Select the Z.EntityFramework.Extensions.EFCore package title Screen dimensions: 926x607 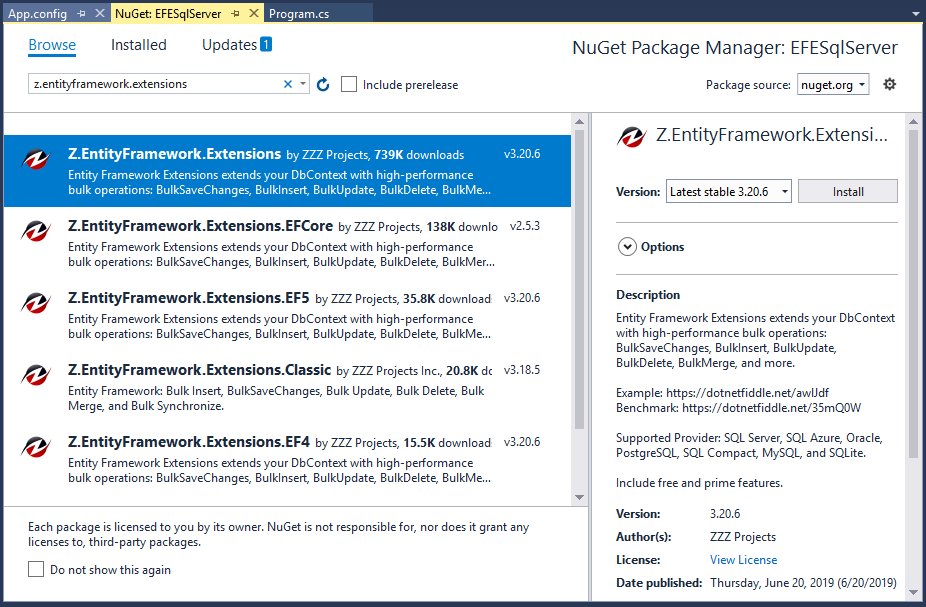click(x=200, y=226)
